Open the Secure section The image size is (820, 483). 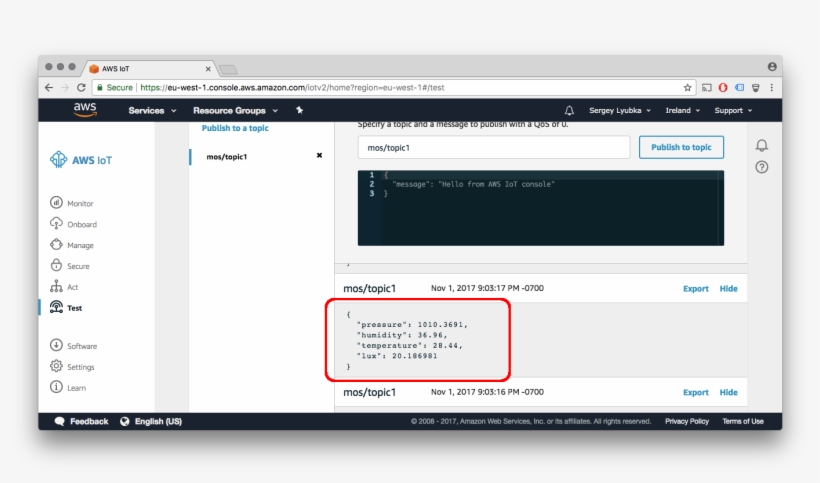click(78, 266)
